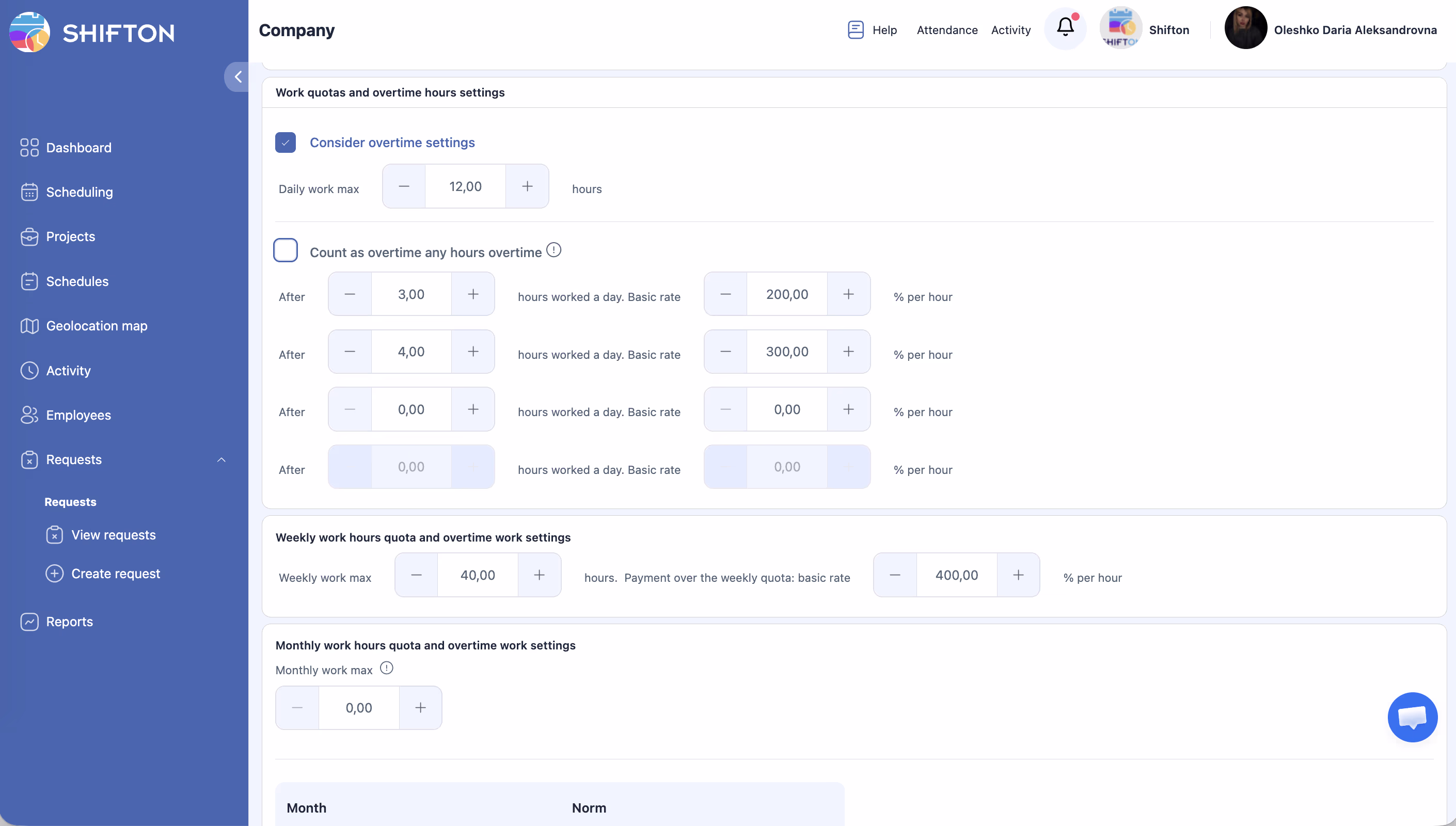Screen dimensions: 1456x826
Task: Open View requests link
Action: [x=114, y=534]
